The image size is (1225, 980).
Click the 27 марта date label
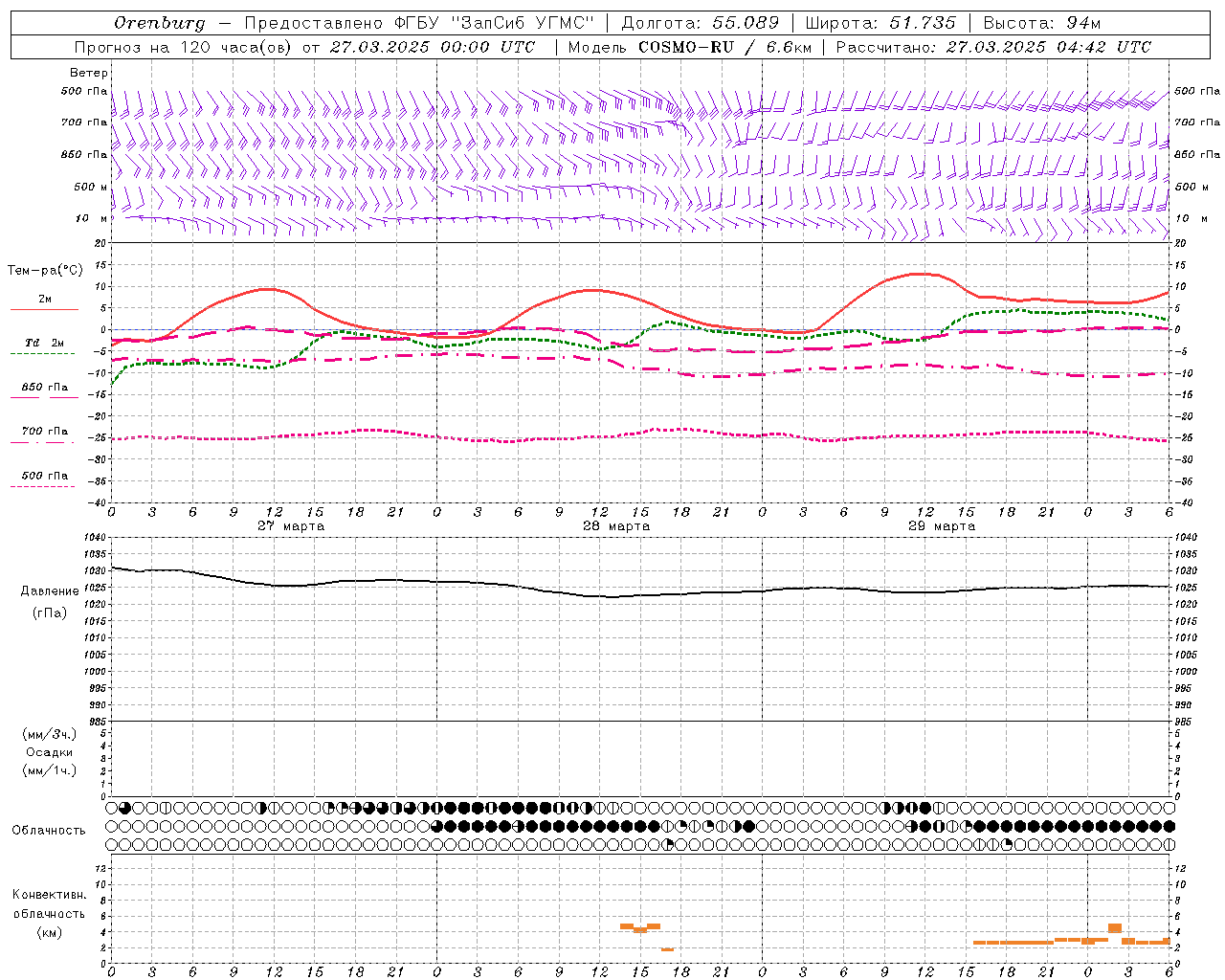tap(291, 526)
